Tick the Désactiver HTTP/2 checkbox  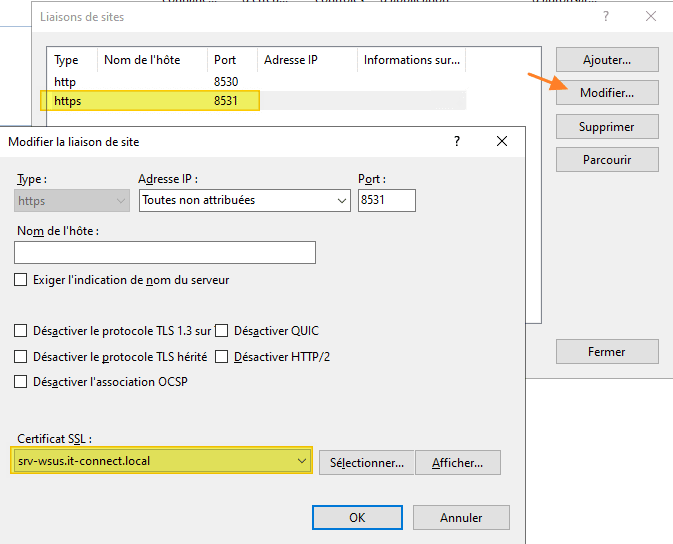click(x=222, y=357)
